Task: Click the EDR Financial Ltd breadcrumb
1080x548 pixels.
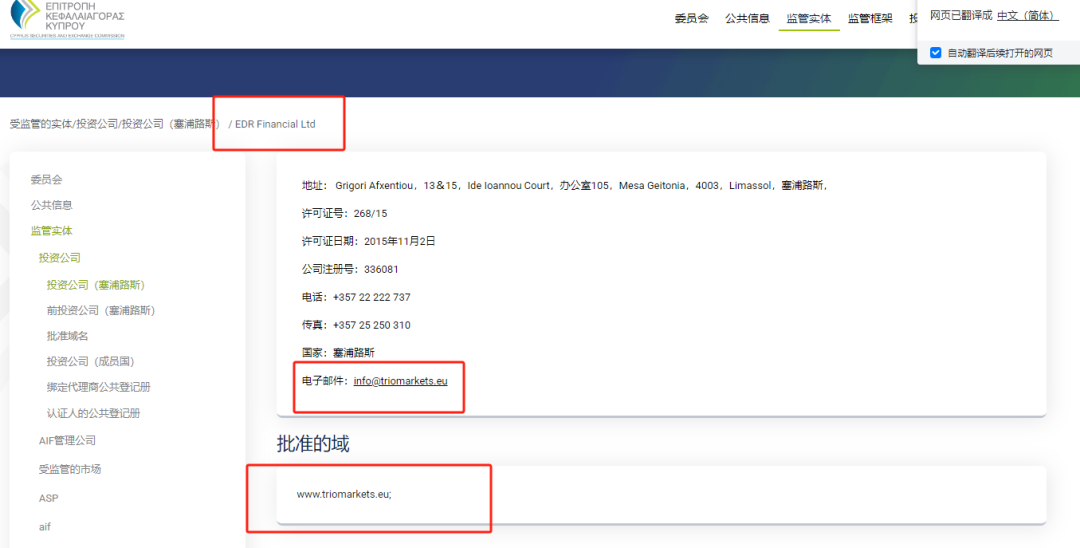Action: click(276, 125)
